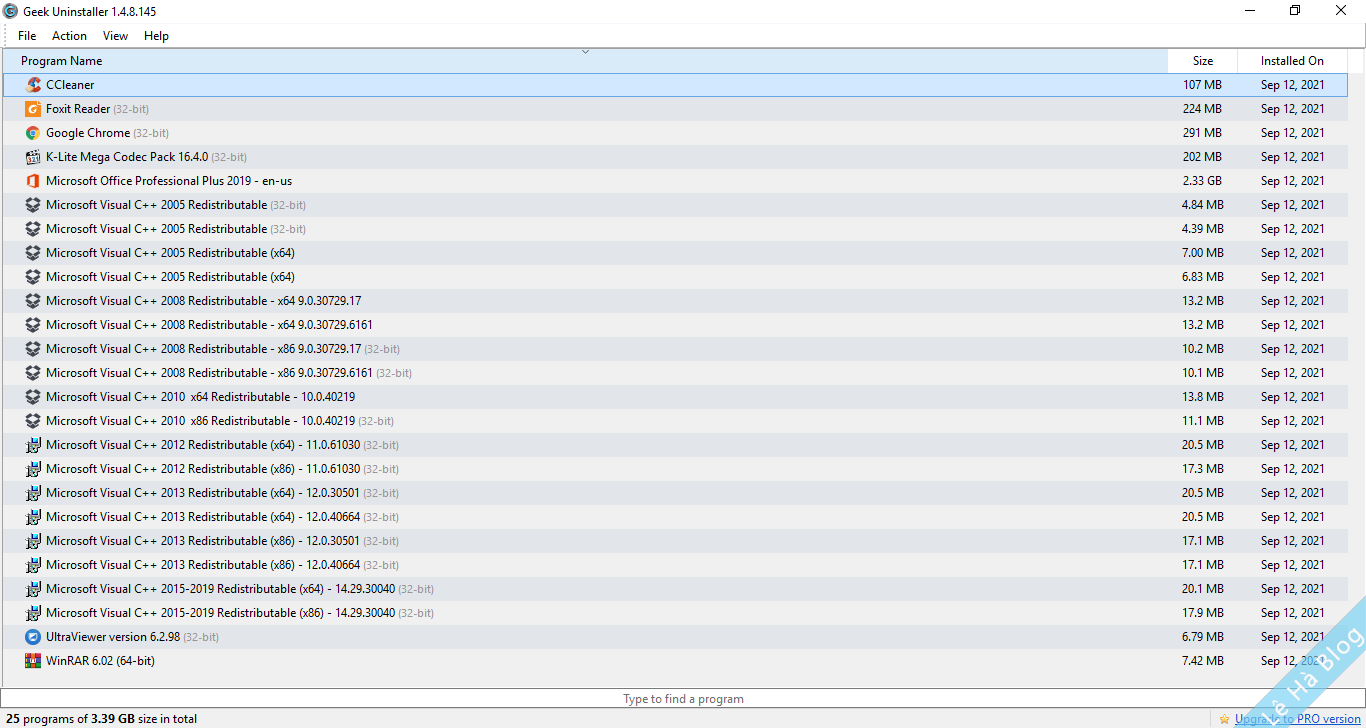Click the Google Chrome icon

pyautogui.click(x=33, y=132)
